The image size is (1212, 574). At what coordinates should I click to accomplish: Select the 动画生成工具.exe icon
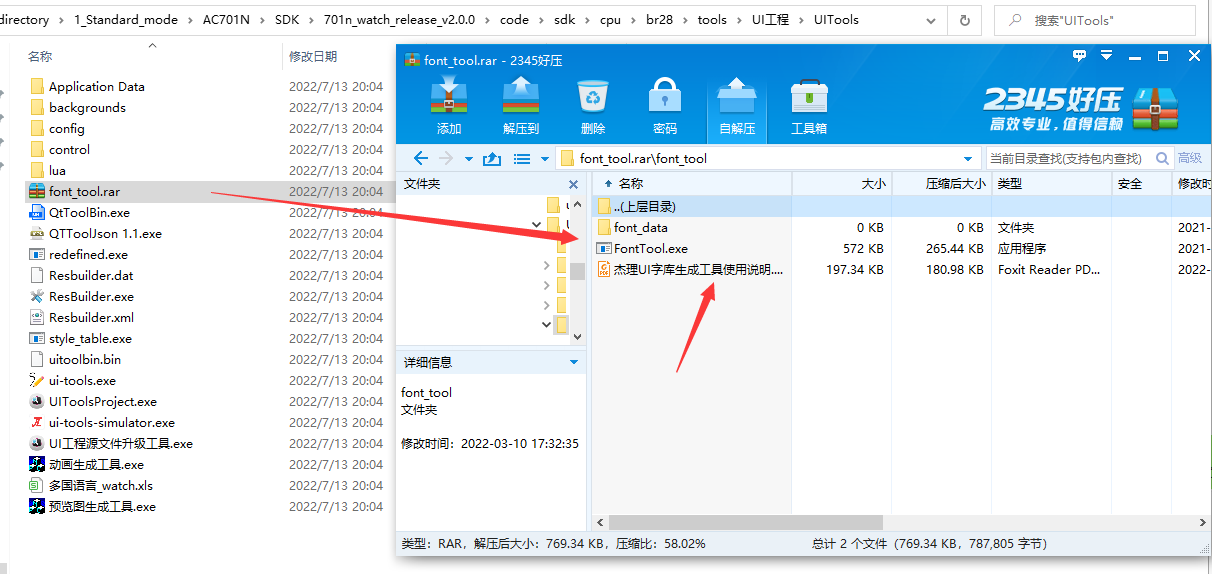click(37, 464)
